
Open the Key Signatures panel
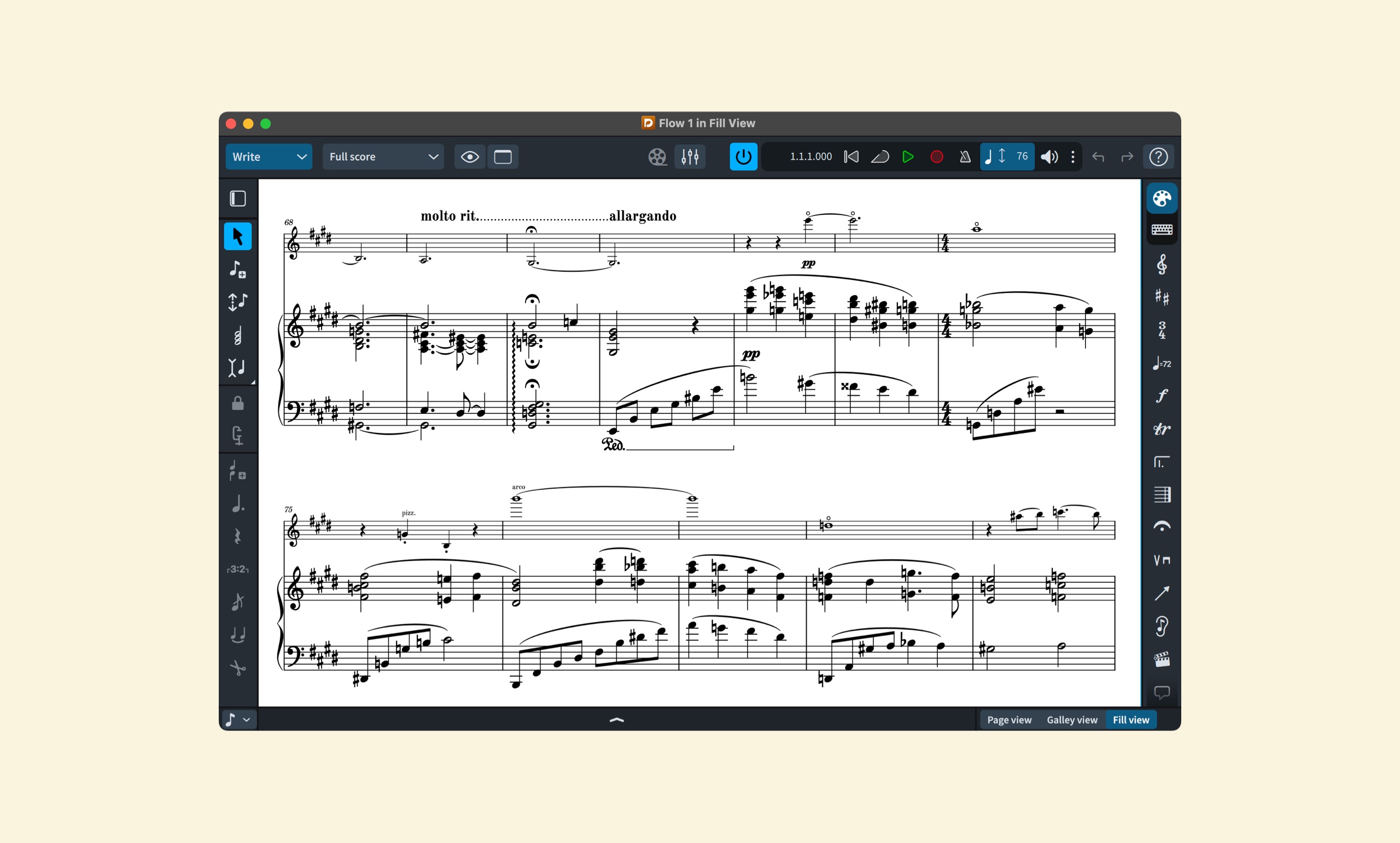click(1162, 297)
